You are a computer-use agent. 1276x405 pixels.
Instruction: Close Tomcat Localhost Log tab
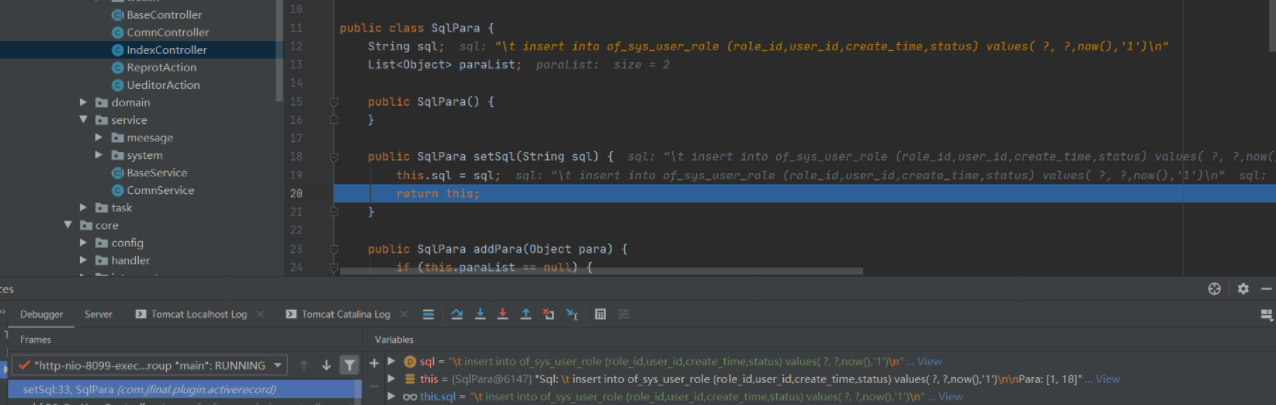pos(262,314)
